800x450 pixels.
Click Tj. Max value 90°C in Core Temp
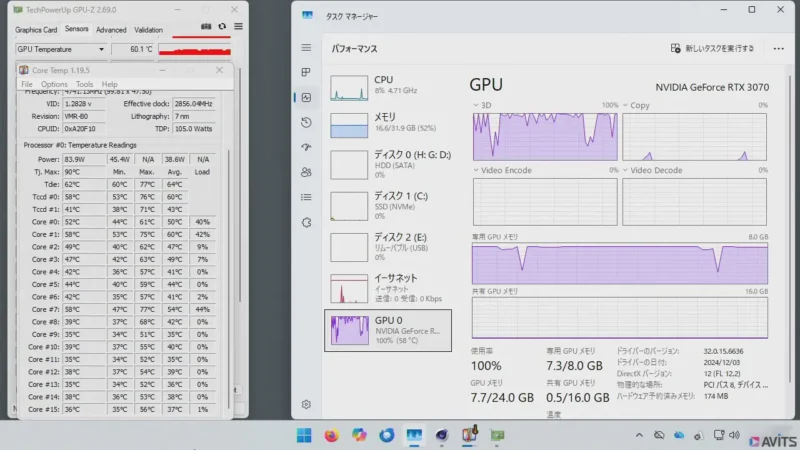coord(84,172)
